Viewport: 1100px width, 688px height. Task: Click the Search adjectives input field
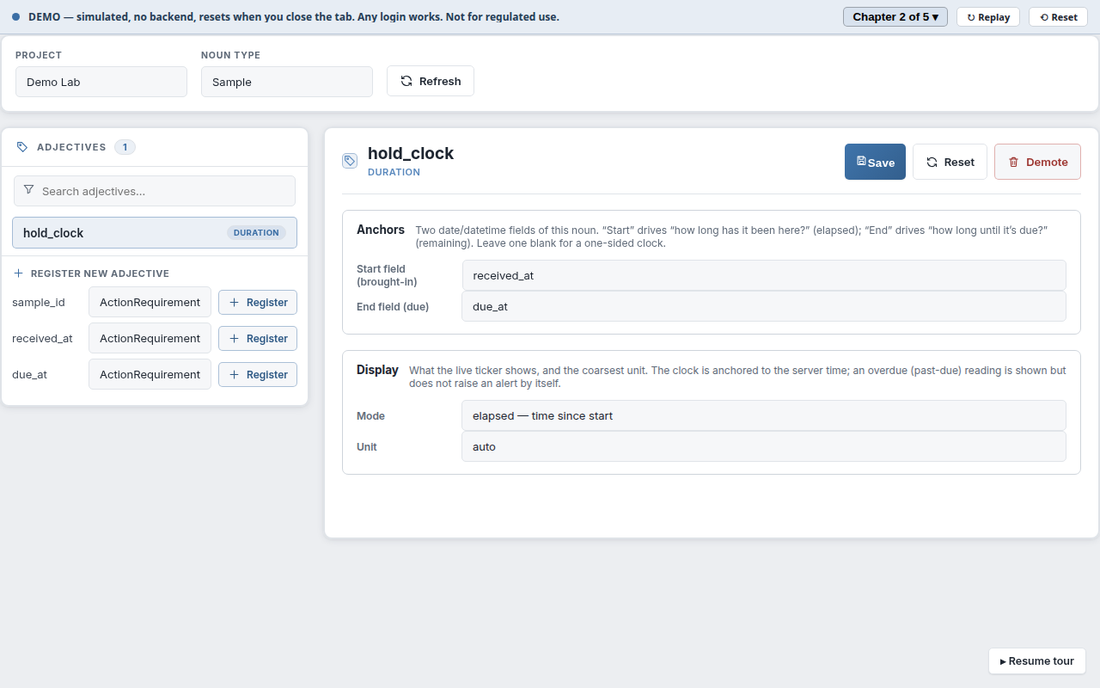pyautogui.click(x=154, y=191)
